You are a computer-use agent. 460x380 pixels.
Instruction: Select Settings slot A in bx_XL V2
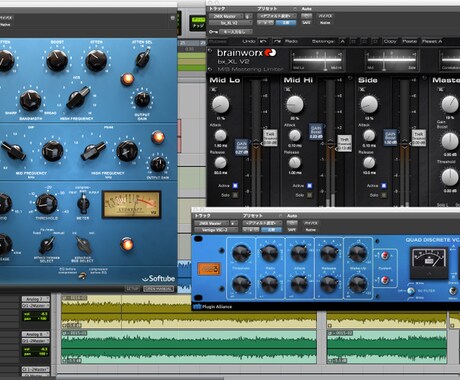coord(342,41)
